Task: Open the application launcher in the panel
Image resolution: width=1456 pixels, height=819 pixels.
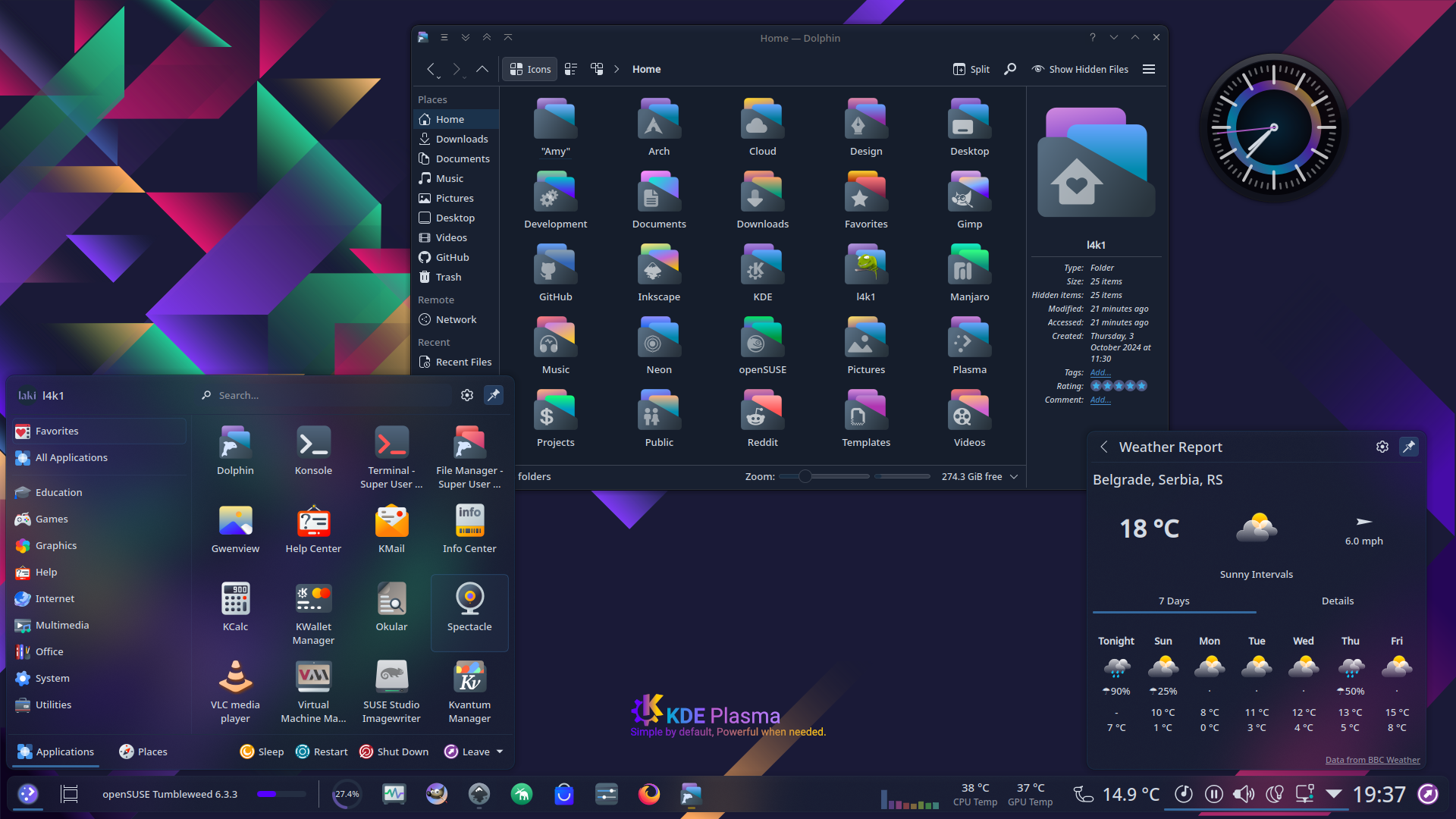Action: pos(28,794)
